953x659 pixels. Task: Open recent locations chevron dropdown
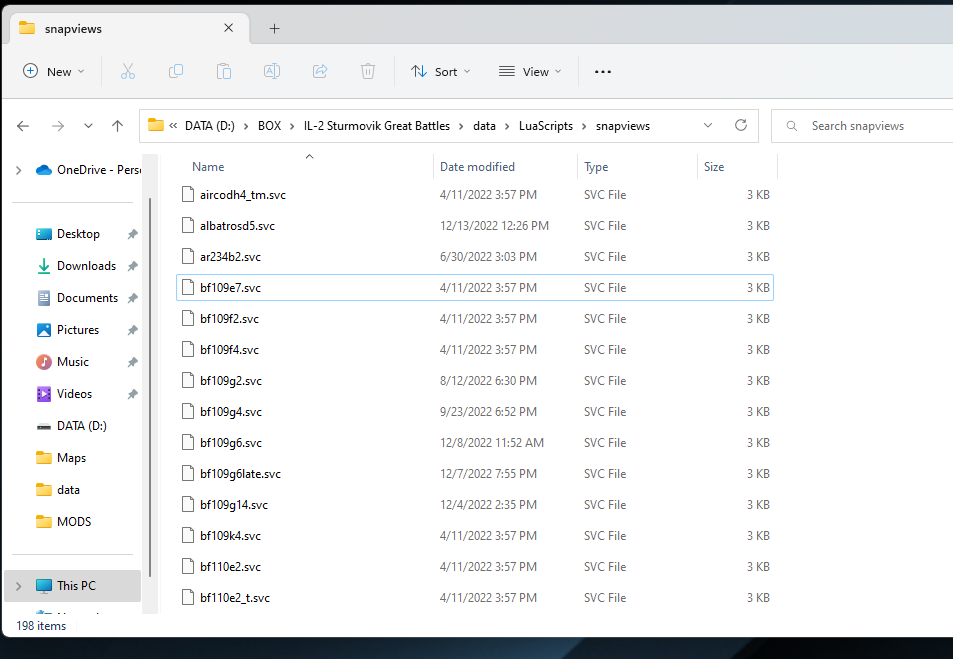88,126
